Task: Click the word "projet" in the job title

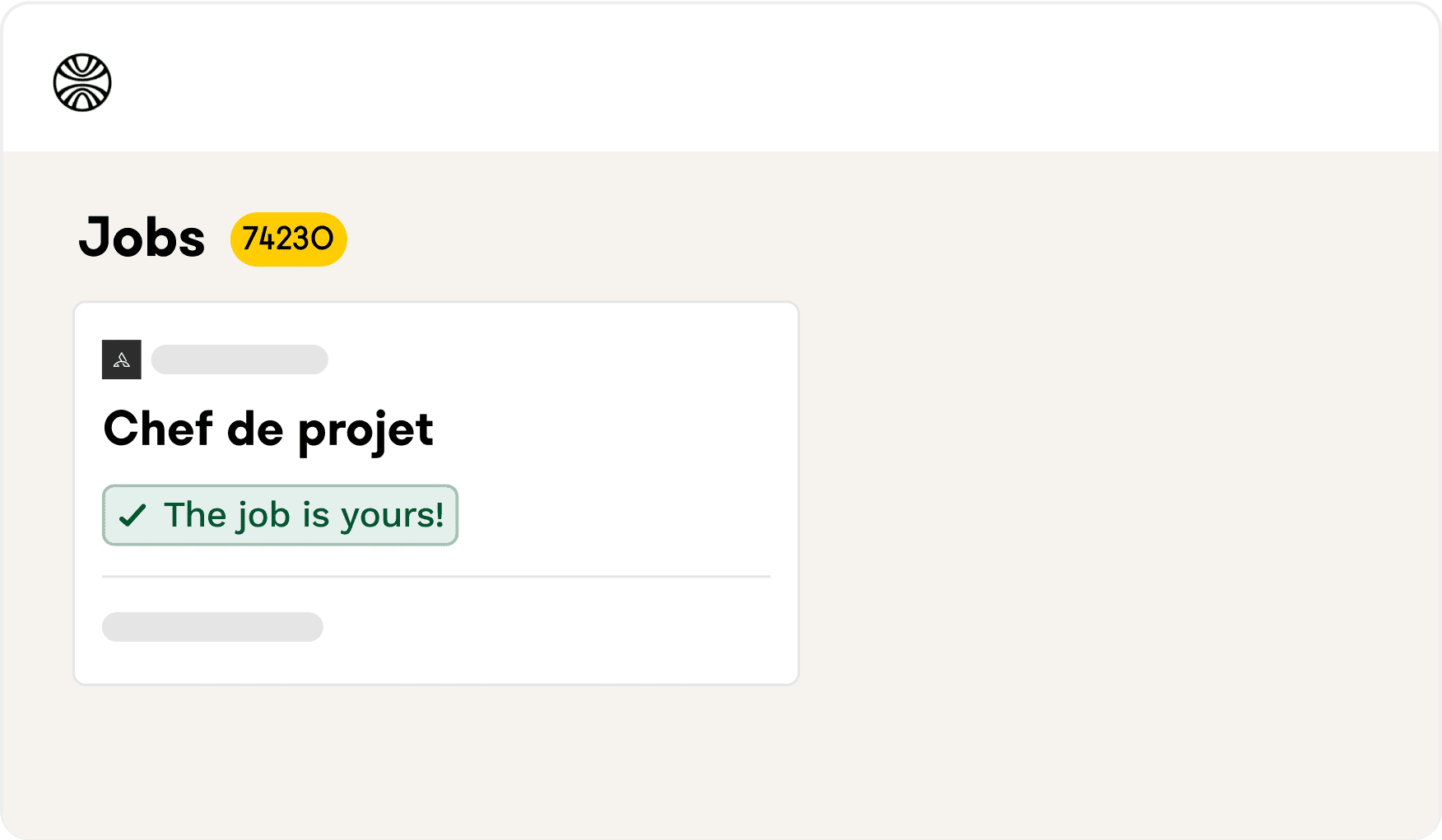Action: tap(365, 431)
